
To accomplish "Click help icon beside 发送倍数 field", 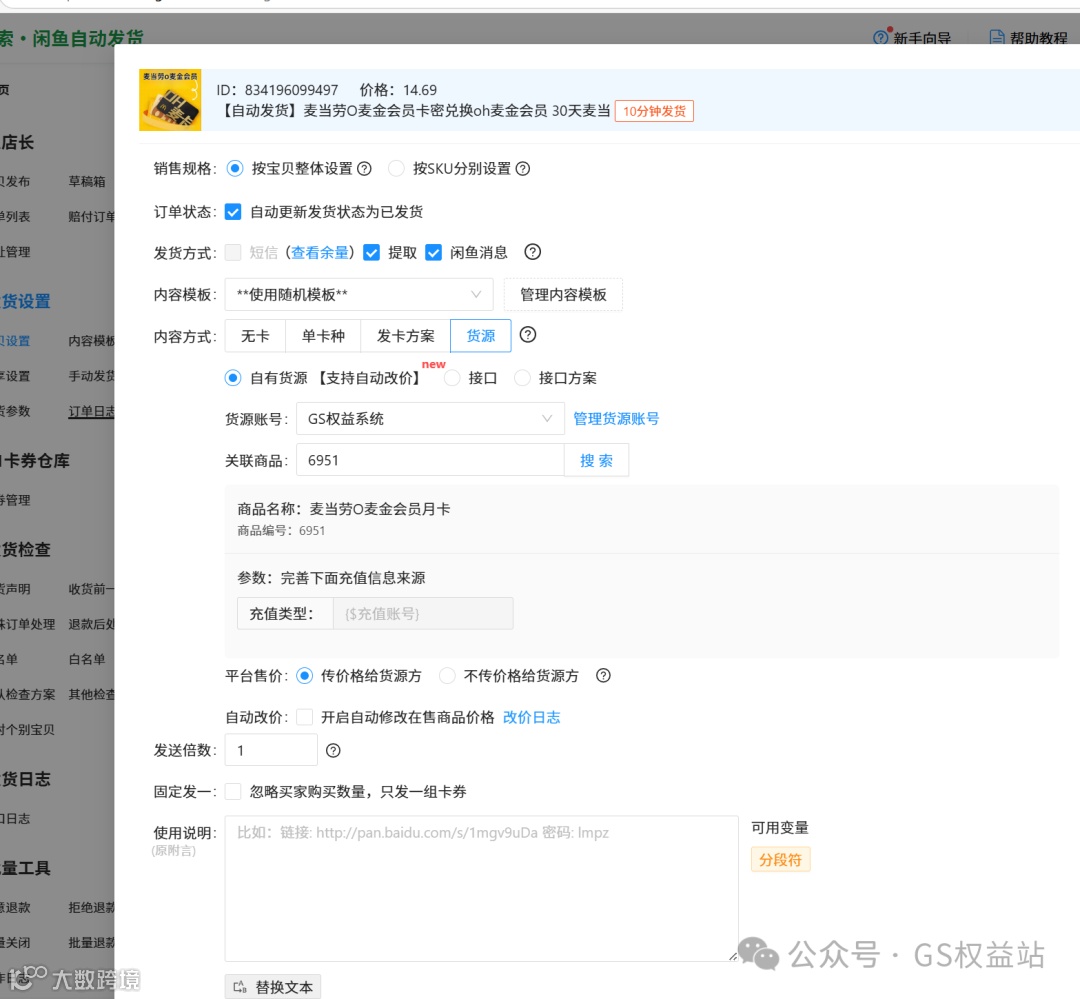I will [x=333, y=751].
